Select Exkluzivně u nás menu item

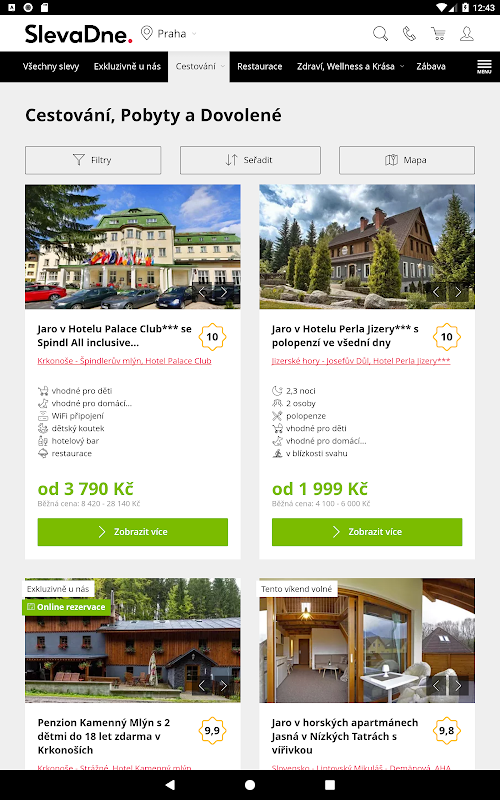[127, 66]
